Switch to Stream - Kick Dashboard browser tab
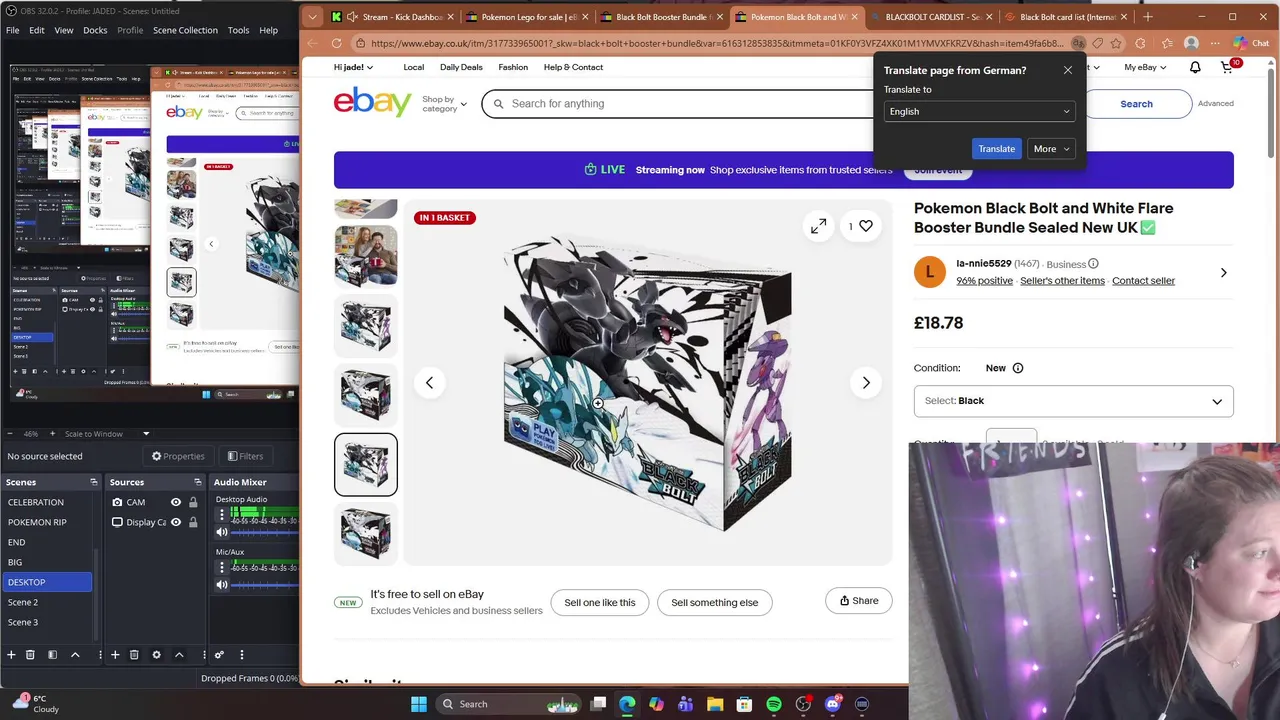The image size is (1280, 720). pos(392,17)
